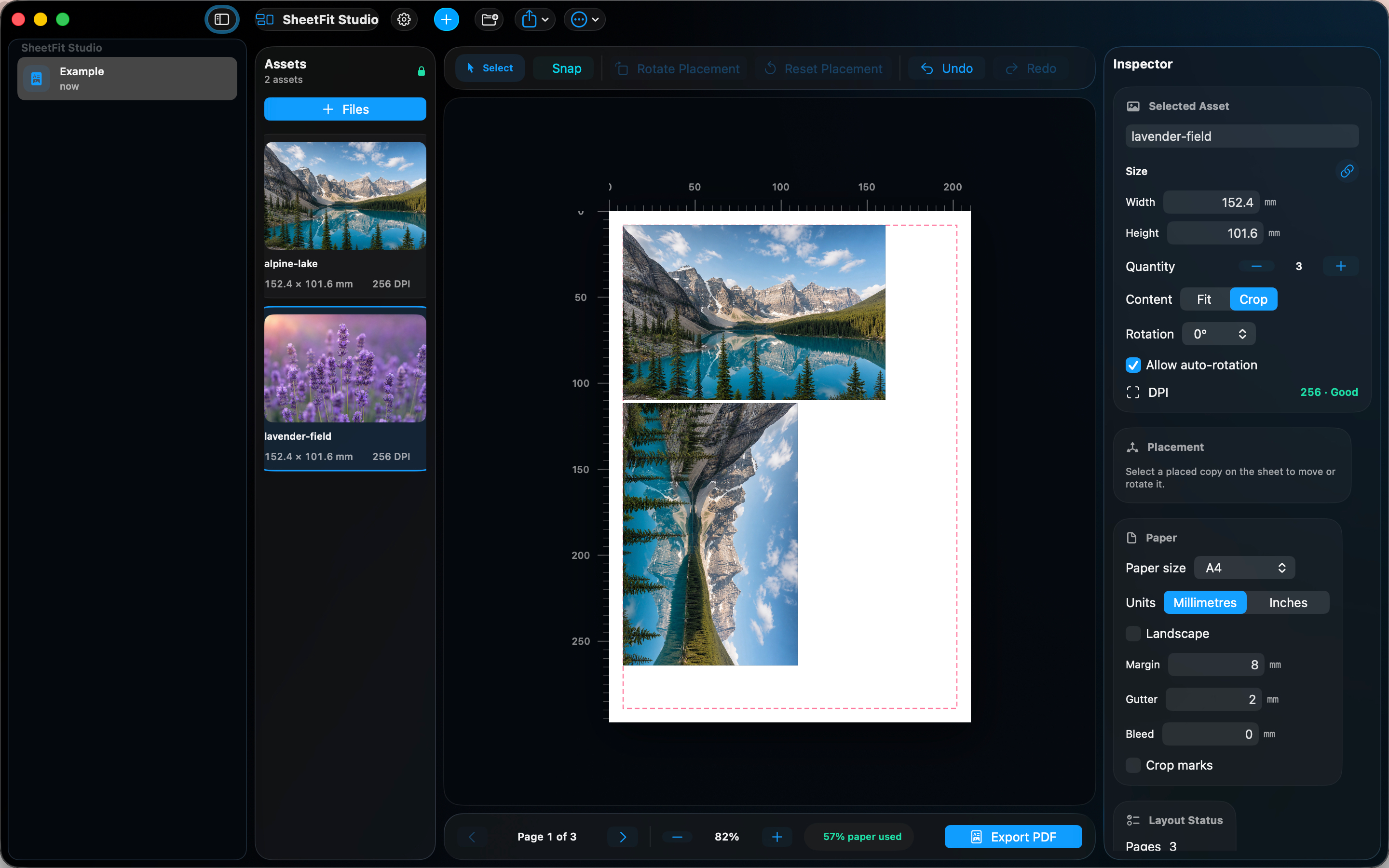Click the Layout Status list icon

coord(1132,820)
